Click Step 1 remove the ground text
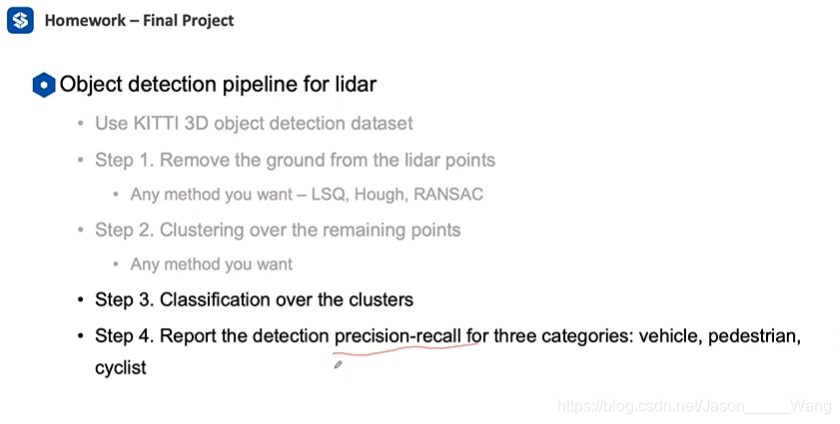 (x=295, y=160)
